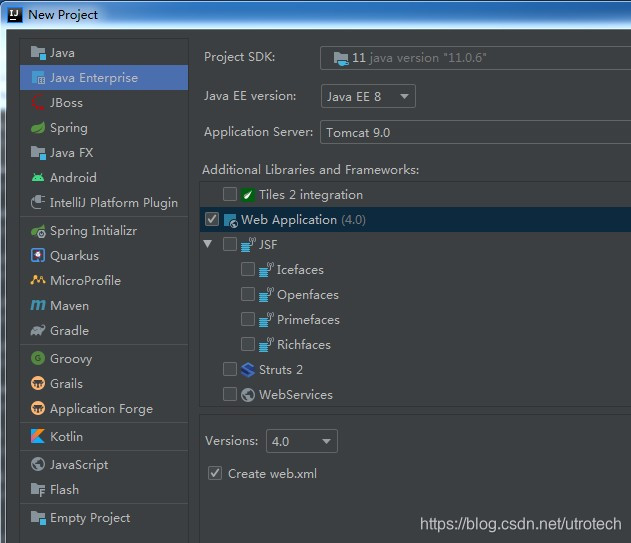
Task: Click the Icefaces framework icon
Action: point(266,270)
